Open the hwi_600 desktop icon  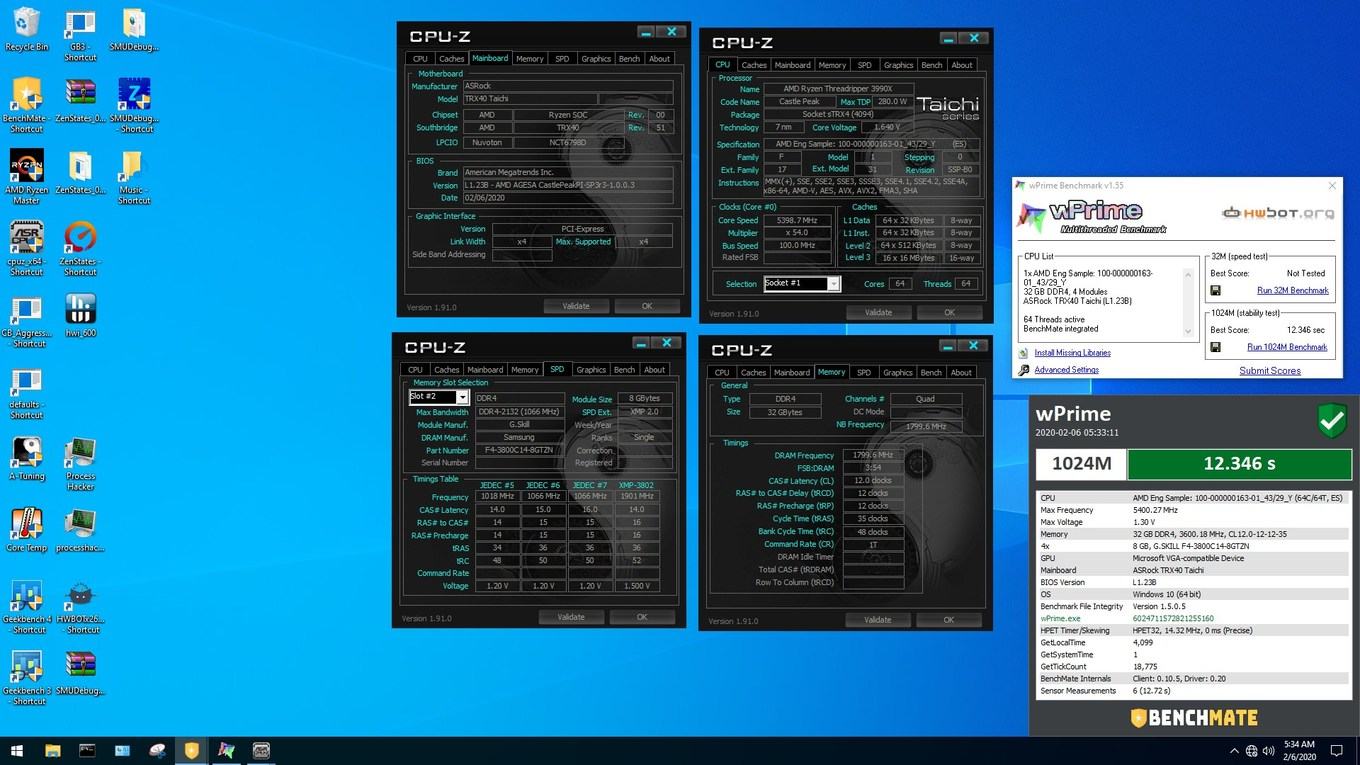coord(80,315)
